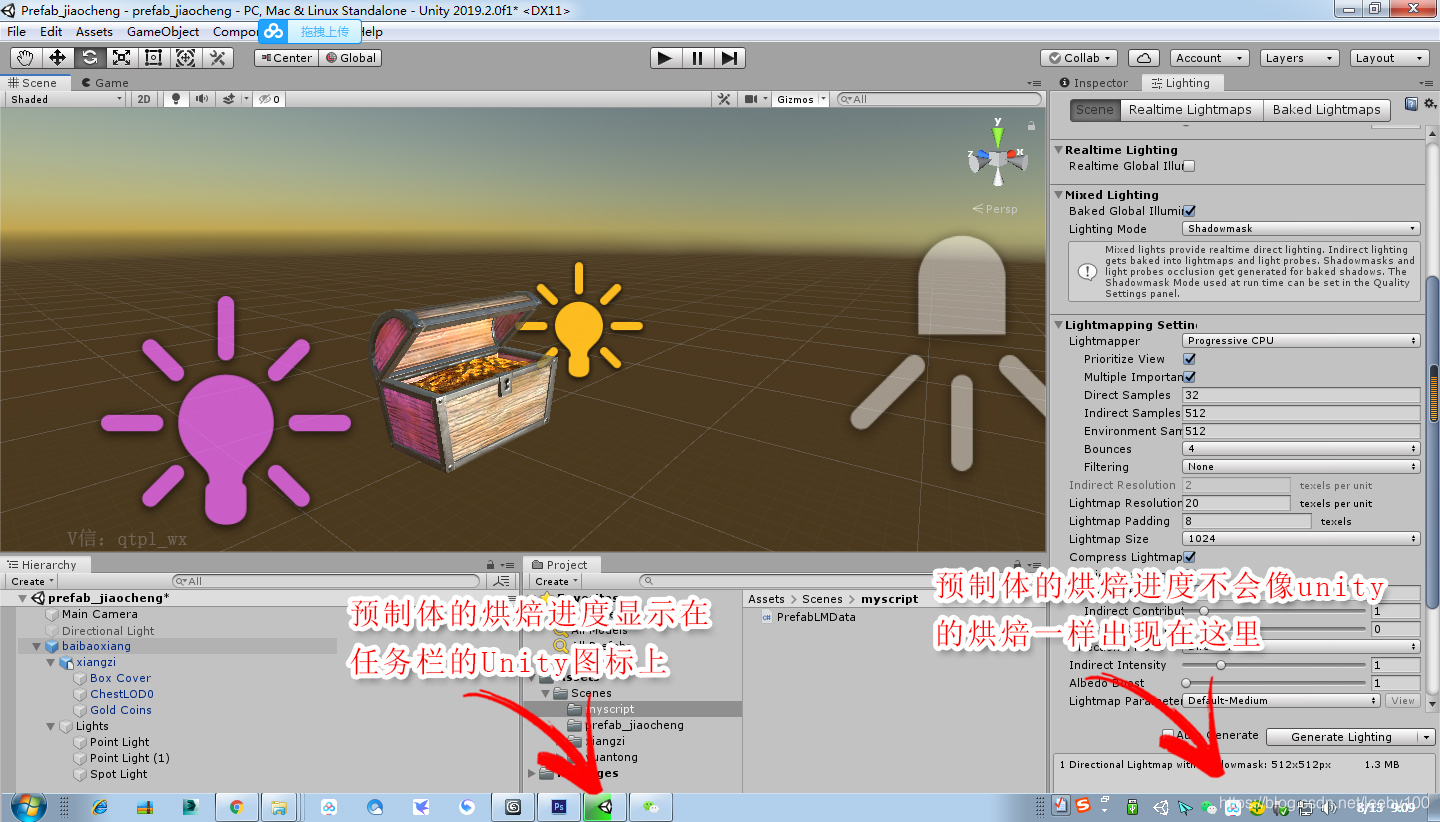Open the custom editor tools icon
Image resolution: width=1440 pixels, height=822 pixels.
pos(218,58)
